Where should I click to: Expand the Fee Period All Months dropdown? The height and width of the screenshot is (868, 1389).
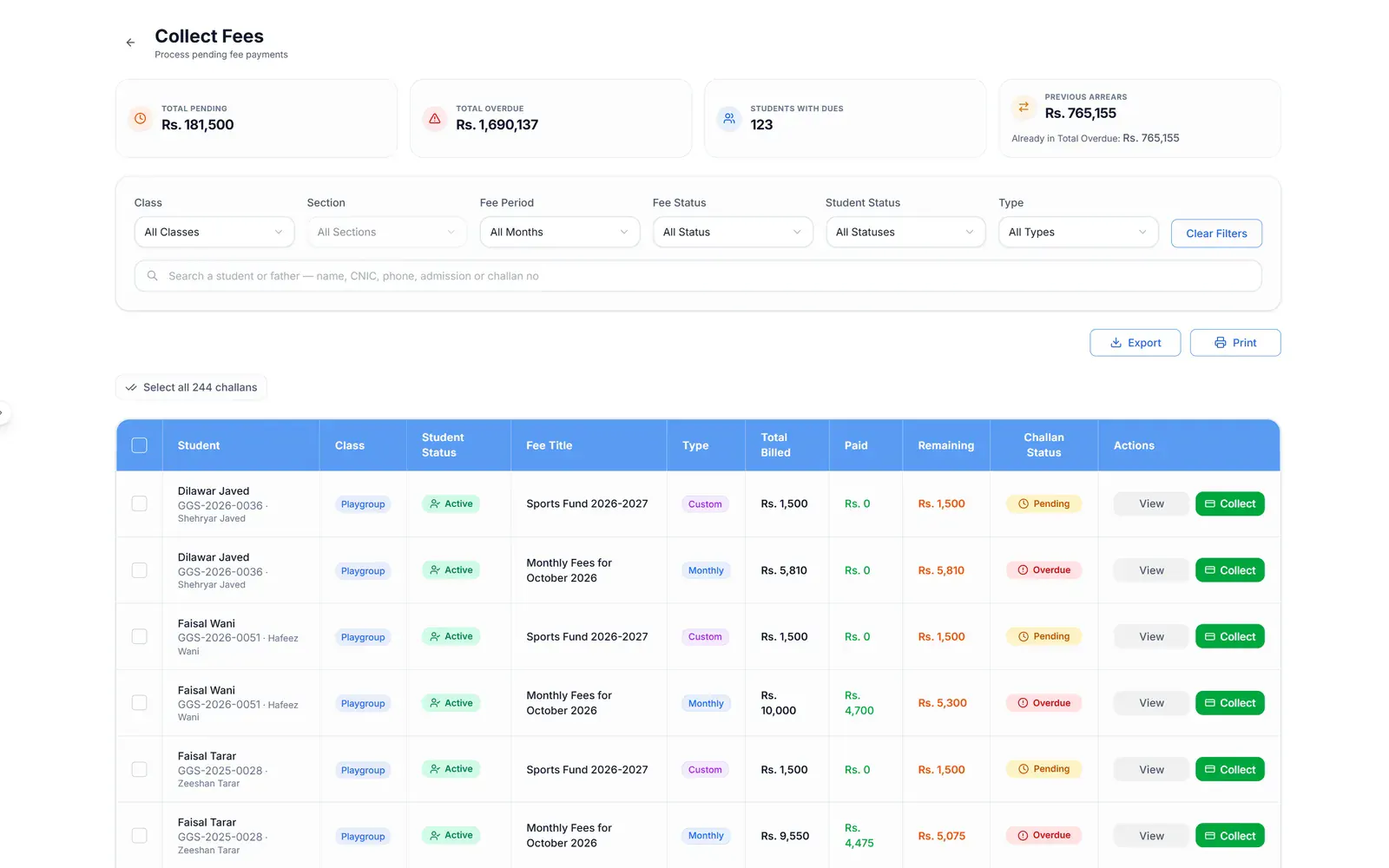(559, 232)
